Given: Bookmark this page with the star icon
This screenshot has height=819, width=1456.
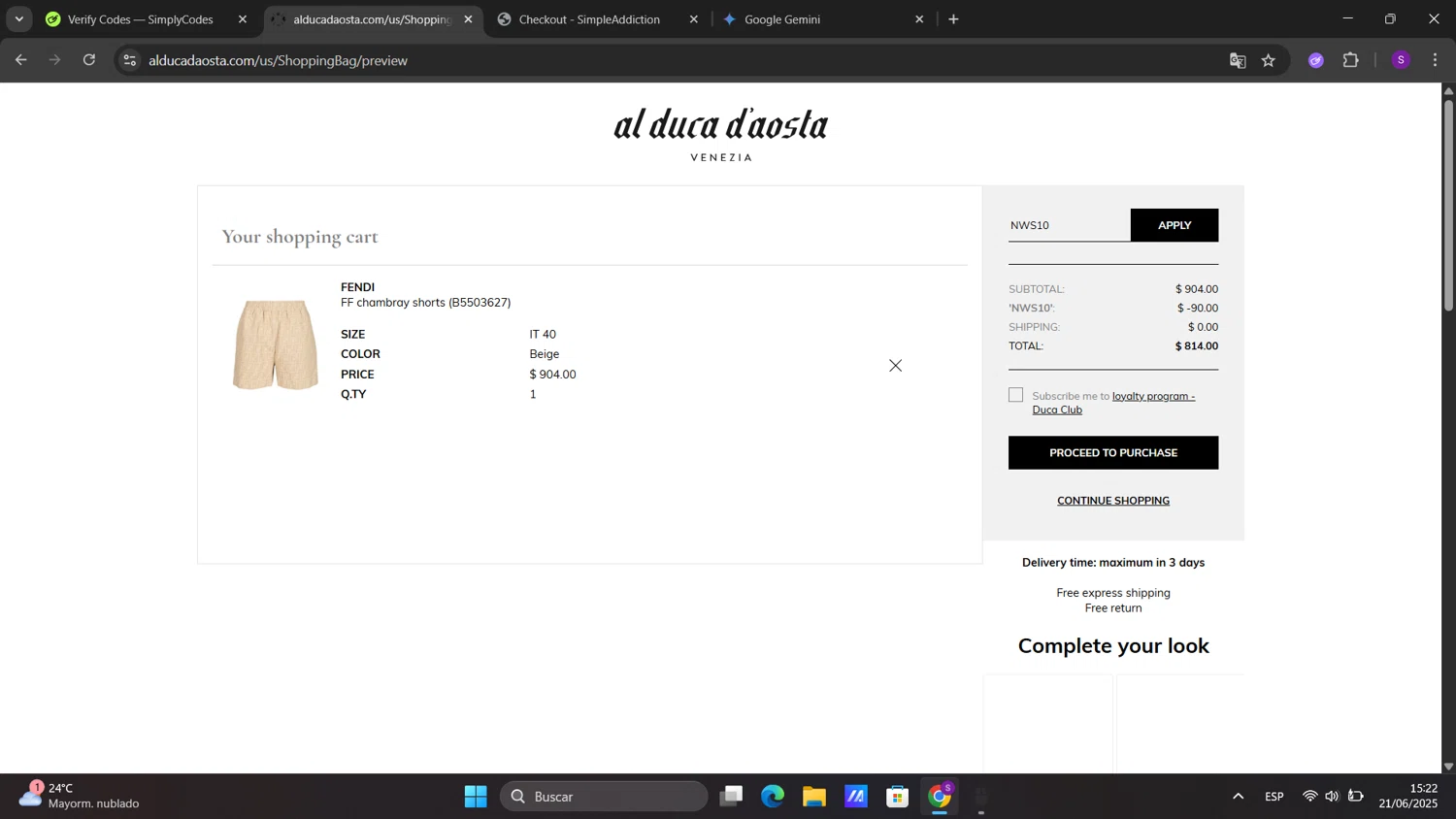Looking at the screenshot, I should coord(1269,60).
